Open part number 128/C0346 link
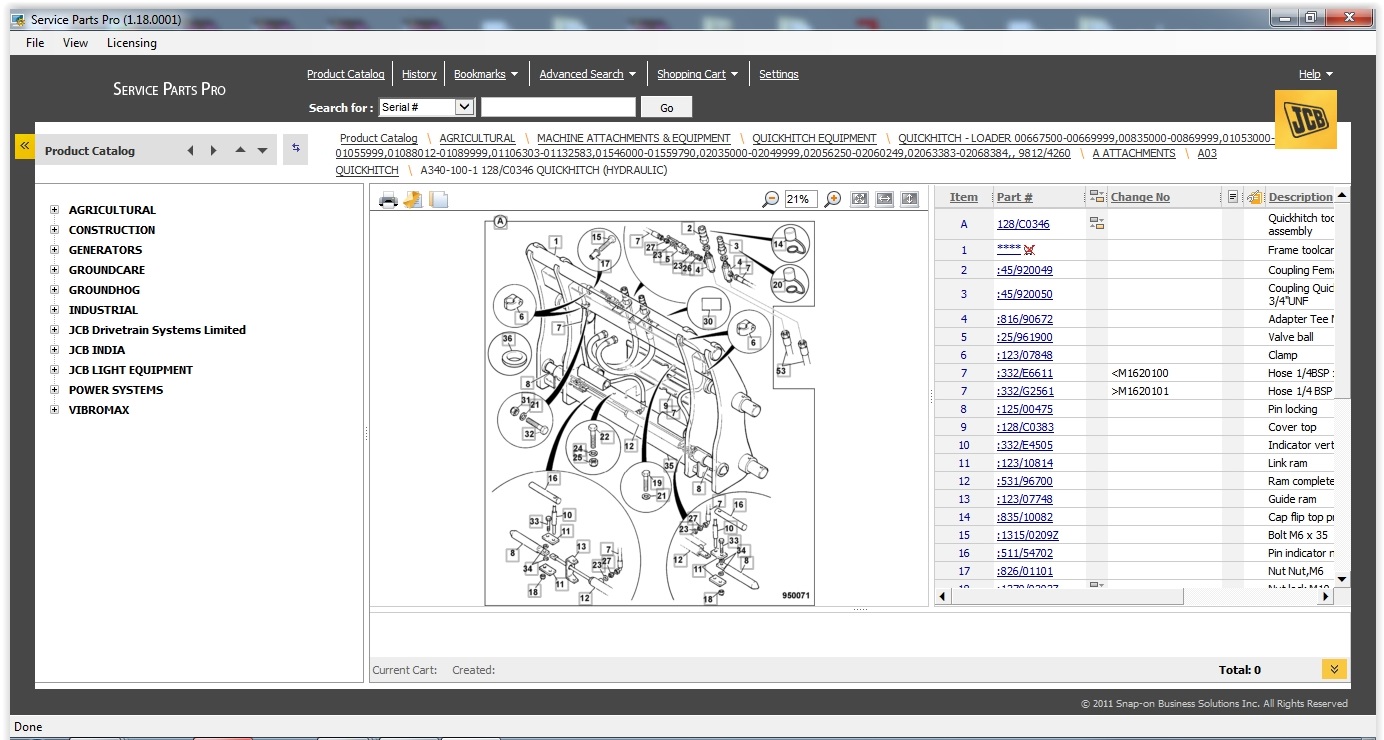The height and width of the screenshot is (740, 1384). 1023,224
